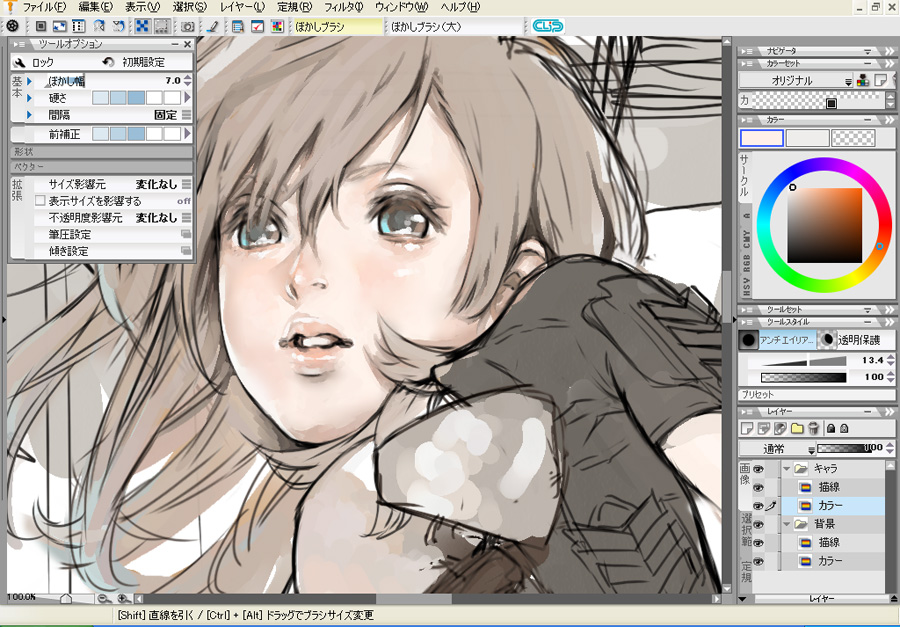Collapse the キャラ folder in the layer list
This screenshot has height=627, width=900.
(786, 469)
